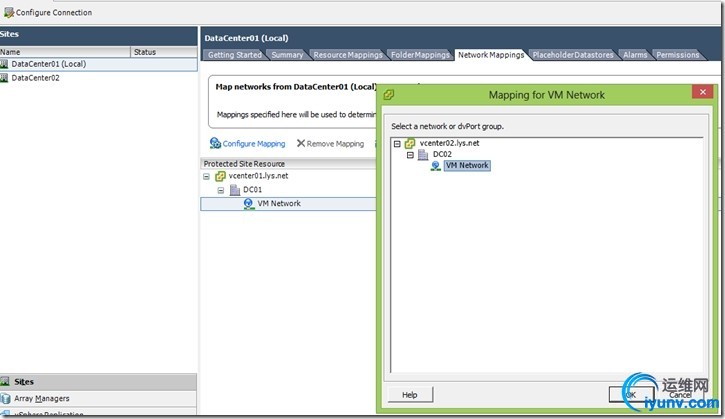Select VM Network row under DC01
725x419 pixels.
(289, 204)
